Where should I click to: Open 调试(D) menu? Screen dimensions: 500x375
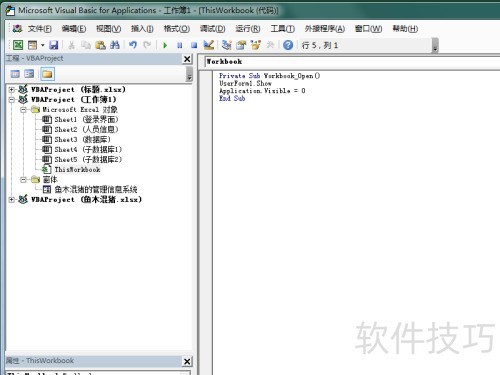pos(213,29)
